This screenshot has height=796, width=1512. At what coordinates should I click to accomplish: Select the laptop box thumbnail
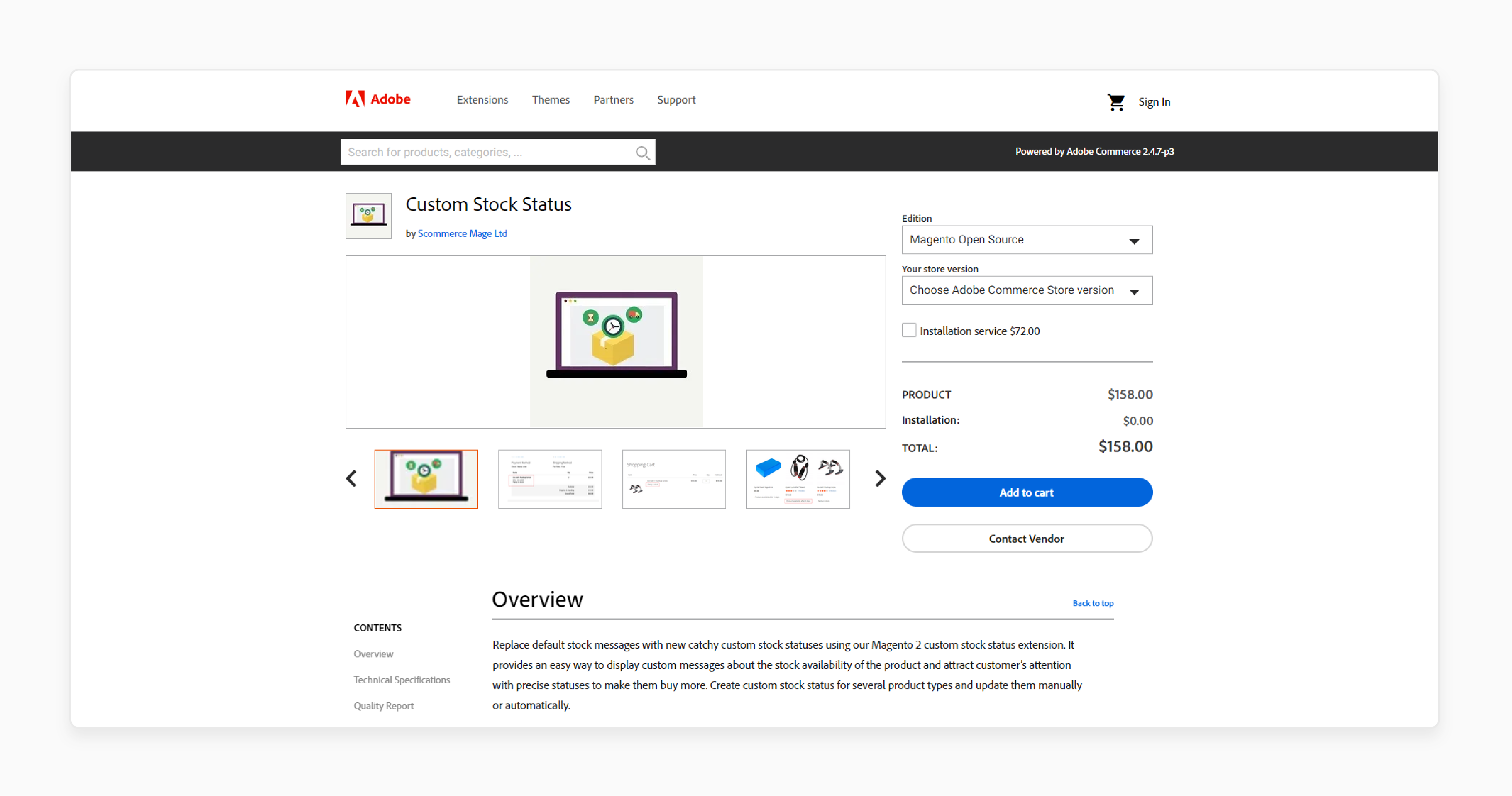[x=426, y=479]
